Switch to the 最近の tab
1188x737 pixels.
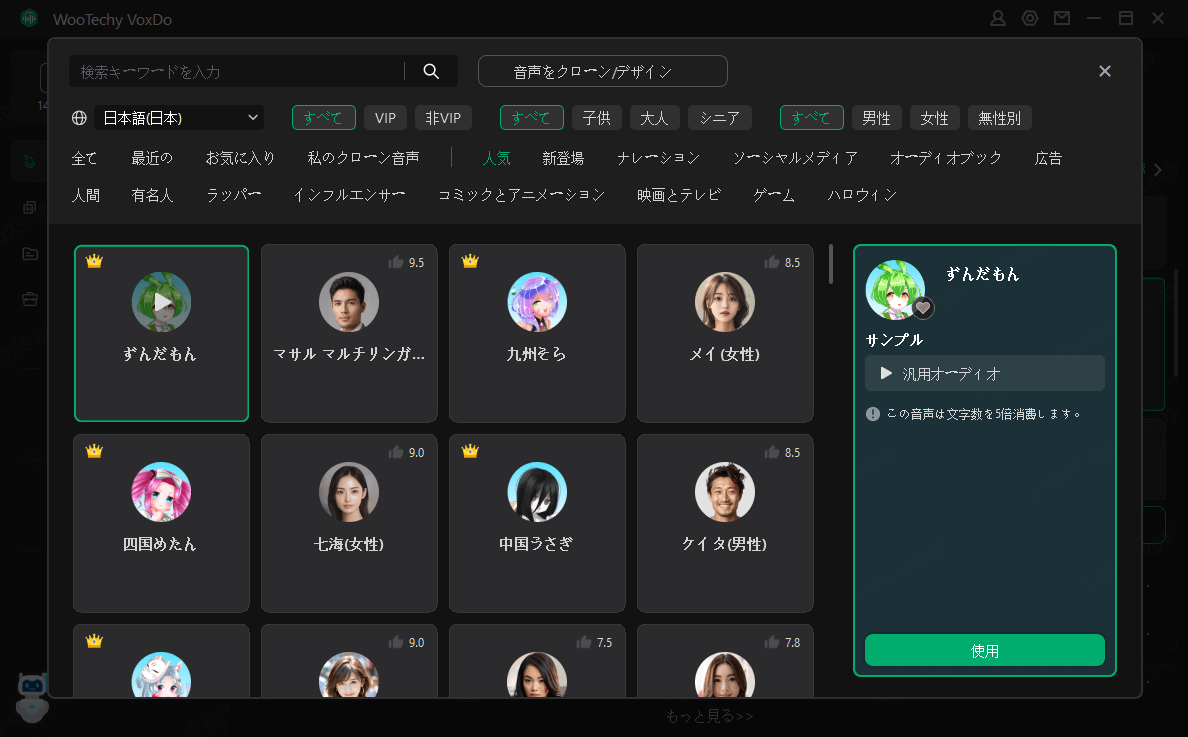[152, 158]
